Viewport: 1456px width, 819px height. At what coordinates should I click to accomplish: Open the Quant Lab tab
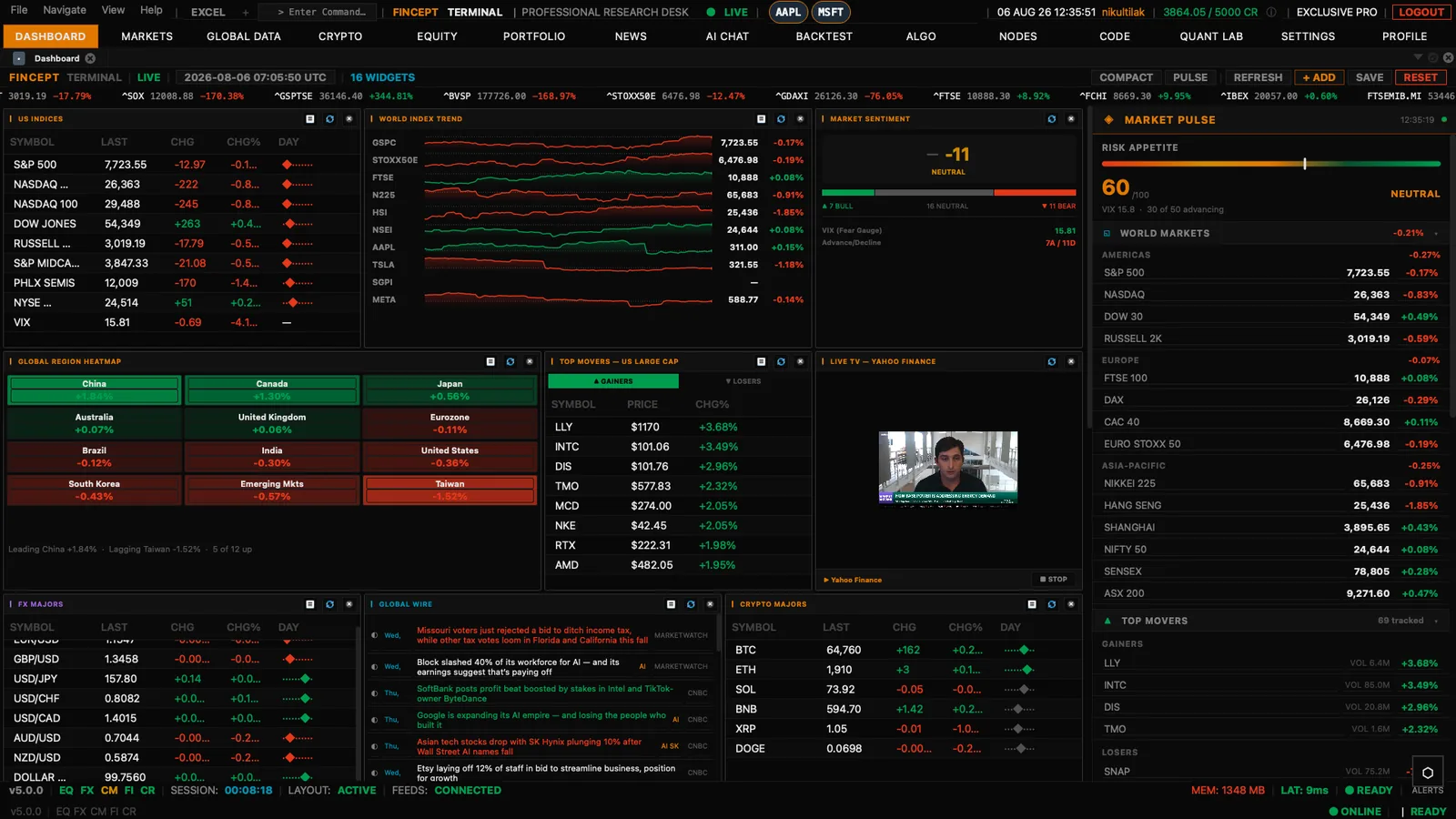tap(1211, 36)
